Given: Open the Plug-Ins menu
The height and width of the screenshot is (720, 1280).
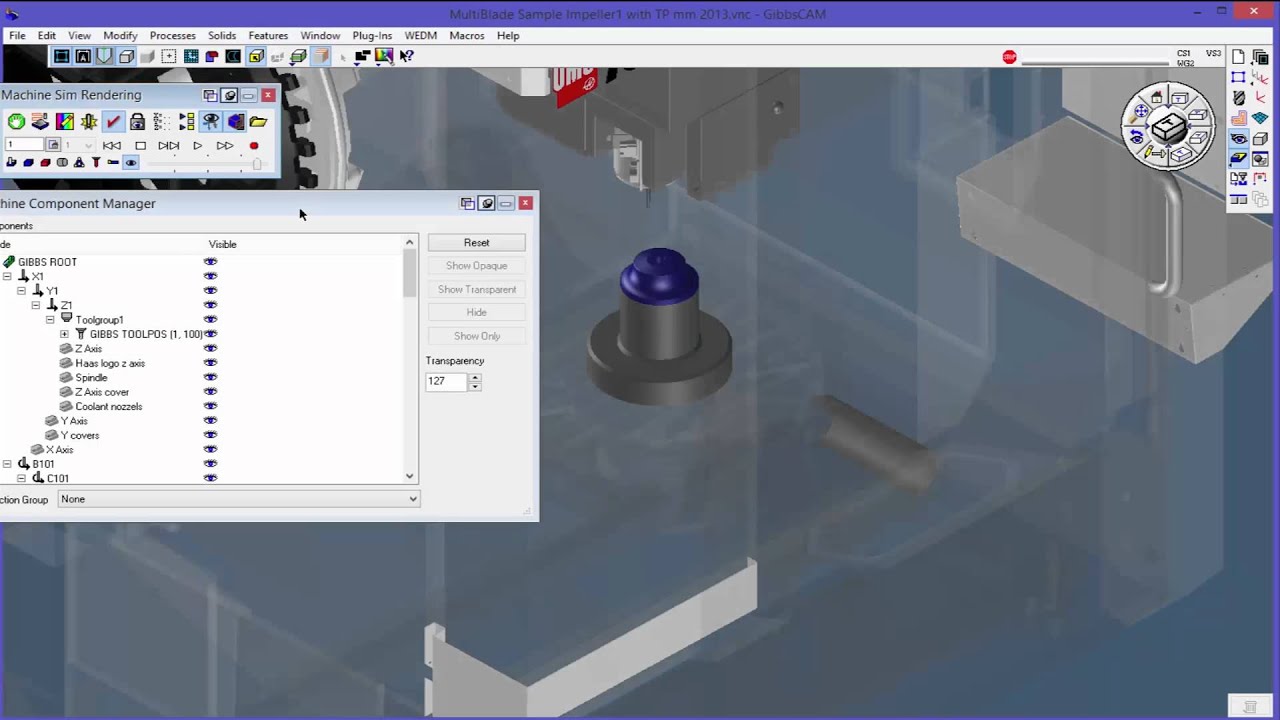Looking at the screenshot, I should tap(372, 35).
